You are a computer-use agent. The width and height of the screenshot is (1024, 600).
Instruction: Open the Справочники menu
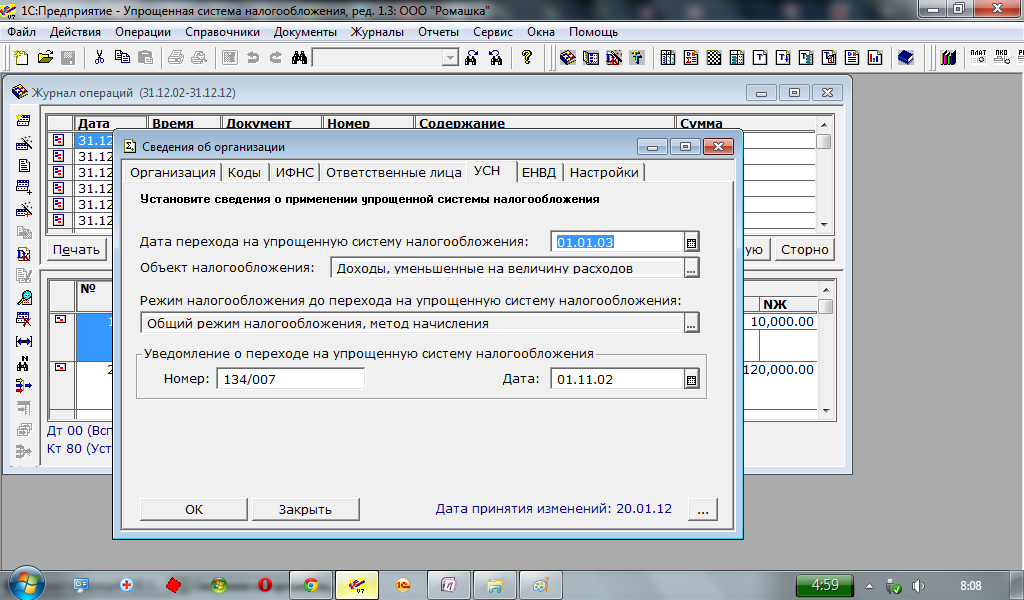tap(215, 31)
